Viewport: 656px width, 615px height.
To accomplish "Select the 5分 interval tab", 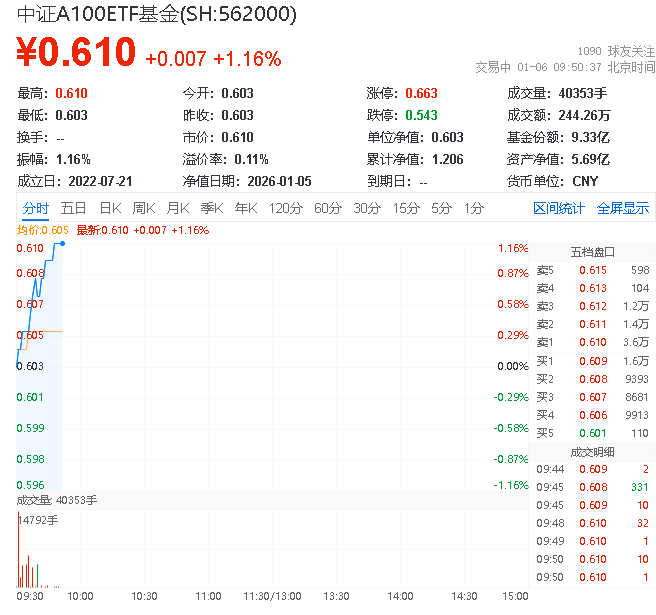I will 441,208.
